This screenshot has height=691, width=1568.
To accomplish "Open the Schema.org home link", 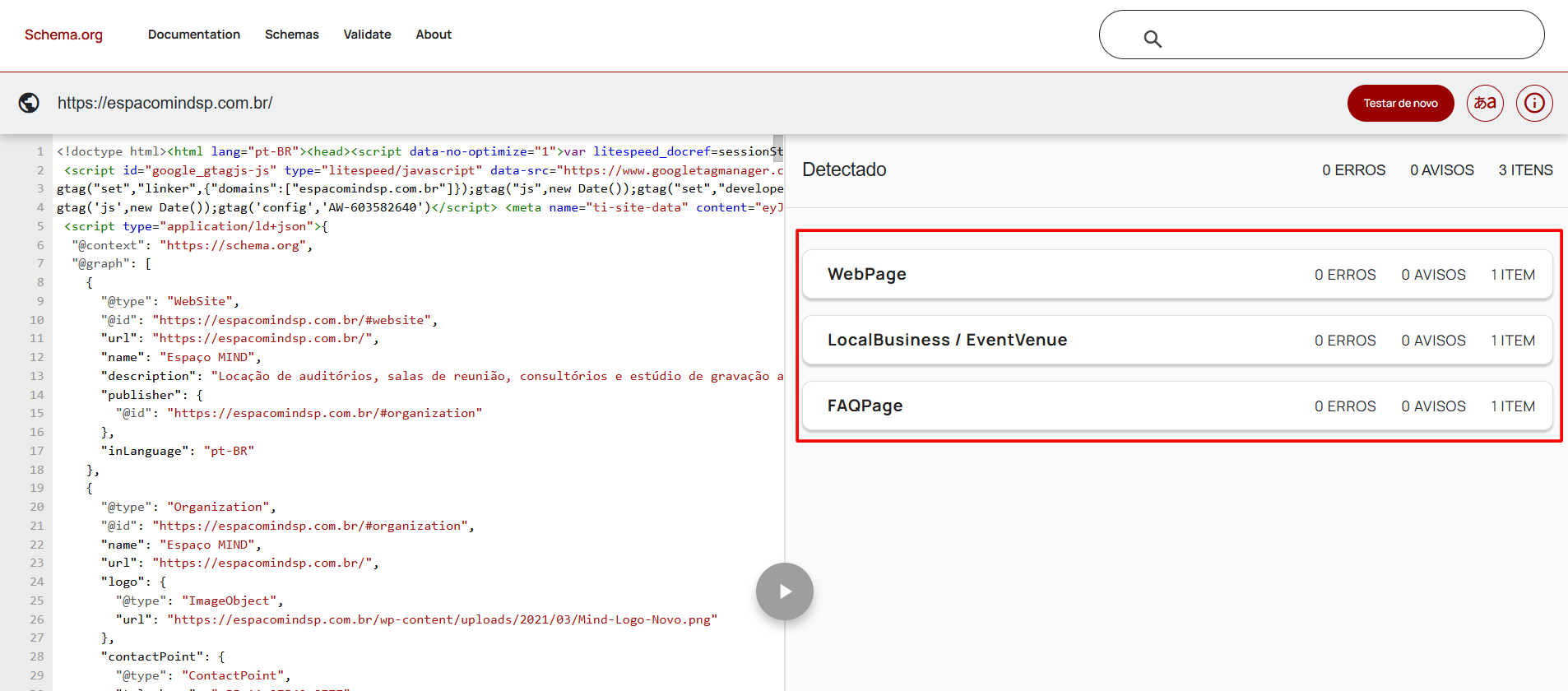I will (63, 35).
